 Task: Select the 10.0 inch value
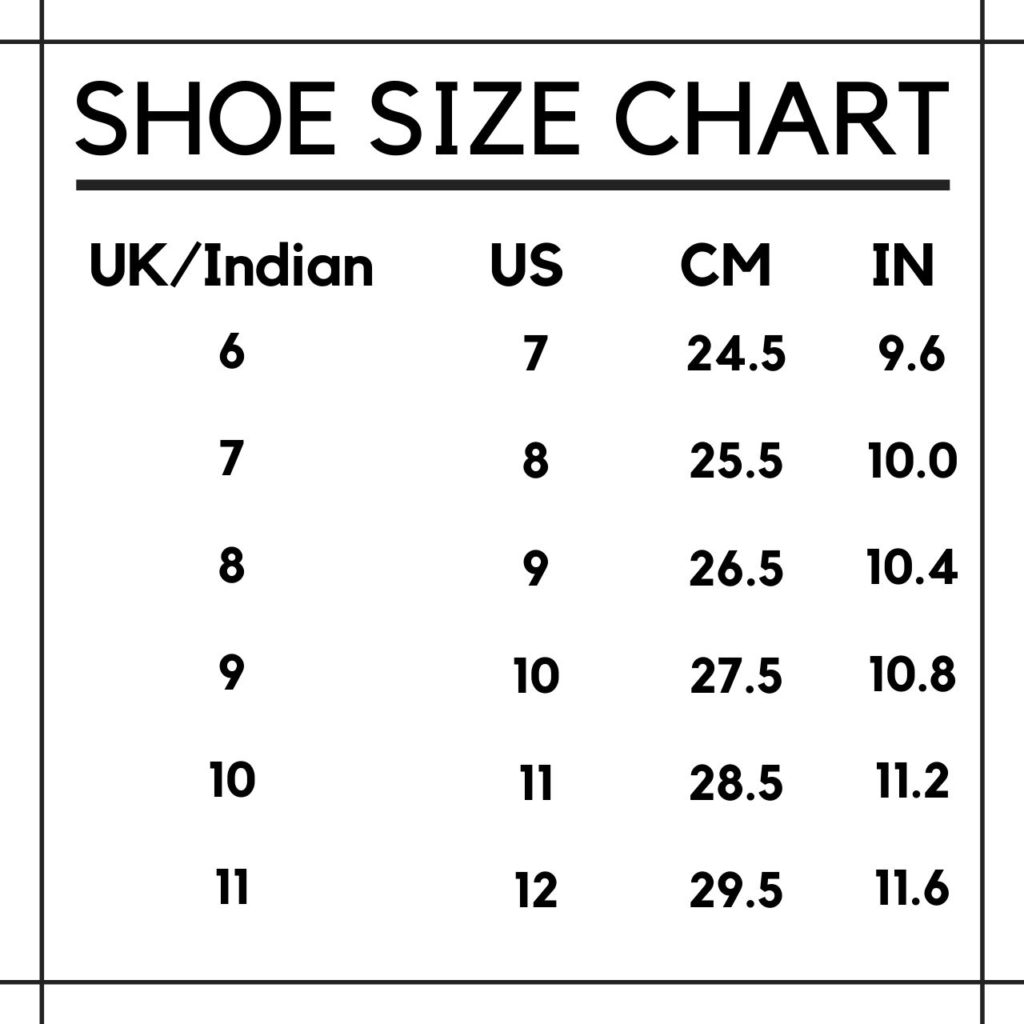click(912, 460)
